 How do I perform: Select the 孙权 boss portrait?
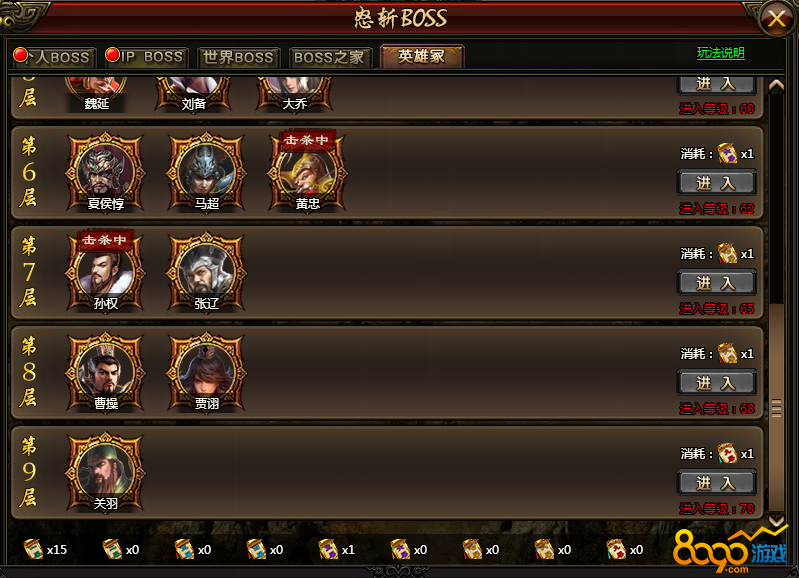click(x=105, y=273)
